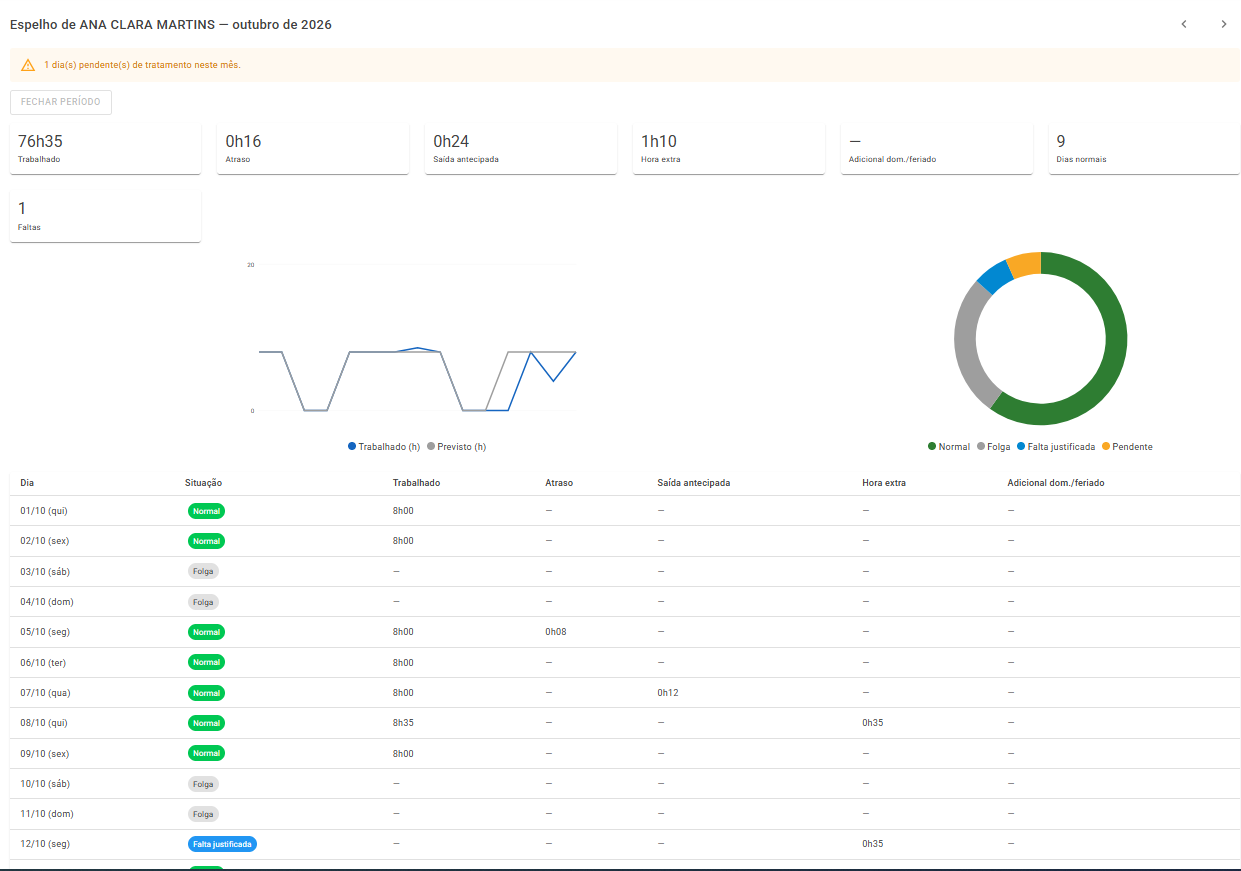Toggle the Previsto (h) series in line chart legend
This screenshot has height=871, width=1241.
point(457,447)
